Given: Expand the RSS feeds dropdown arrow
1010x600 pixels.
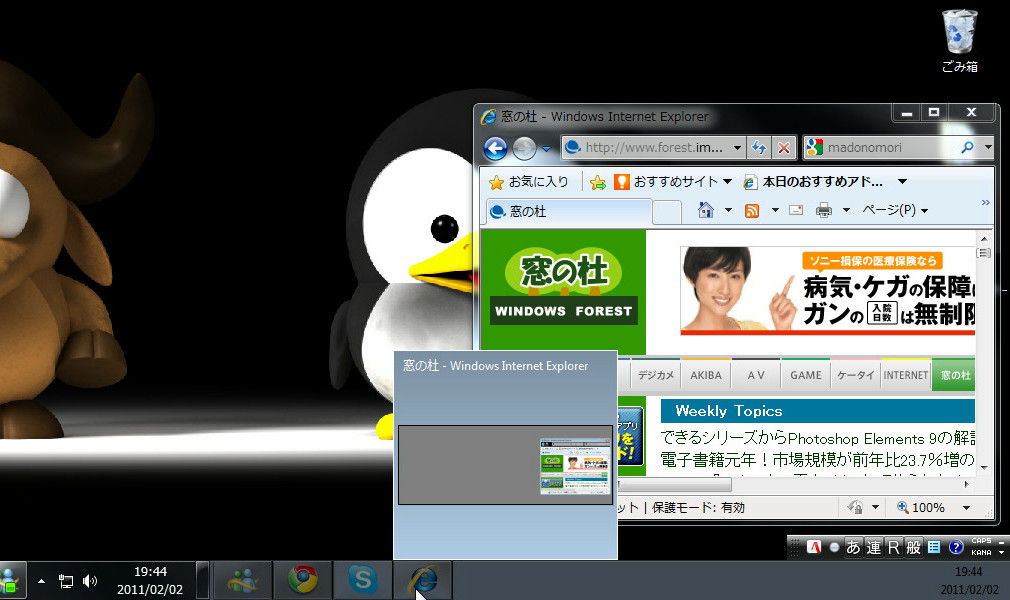Looking at the screenshot, I should point(775,210).
